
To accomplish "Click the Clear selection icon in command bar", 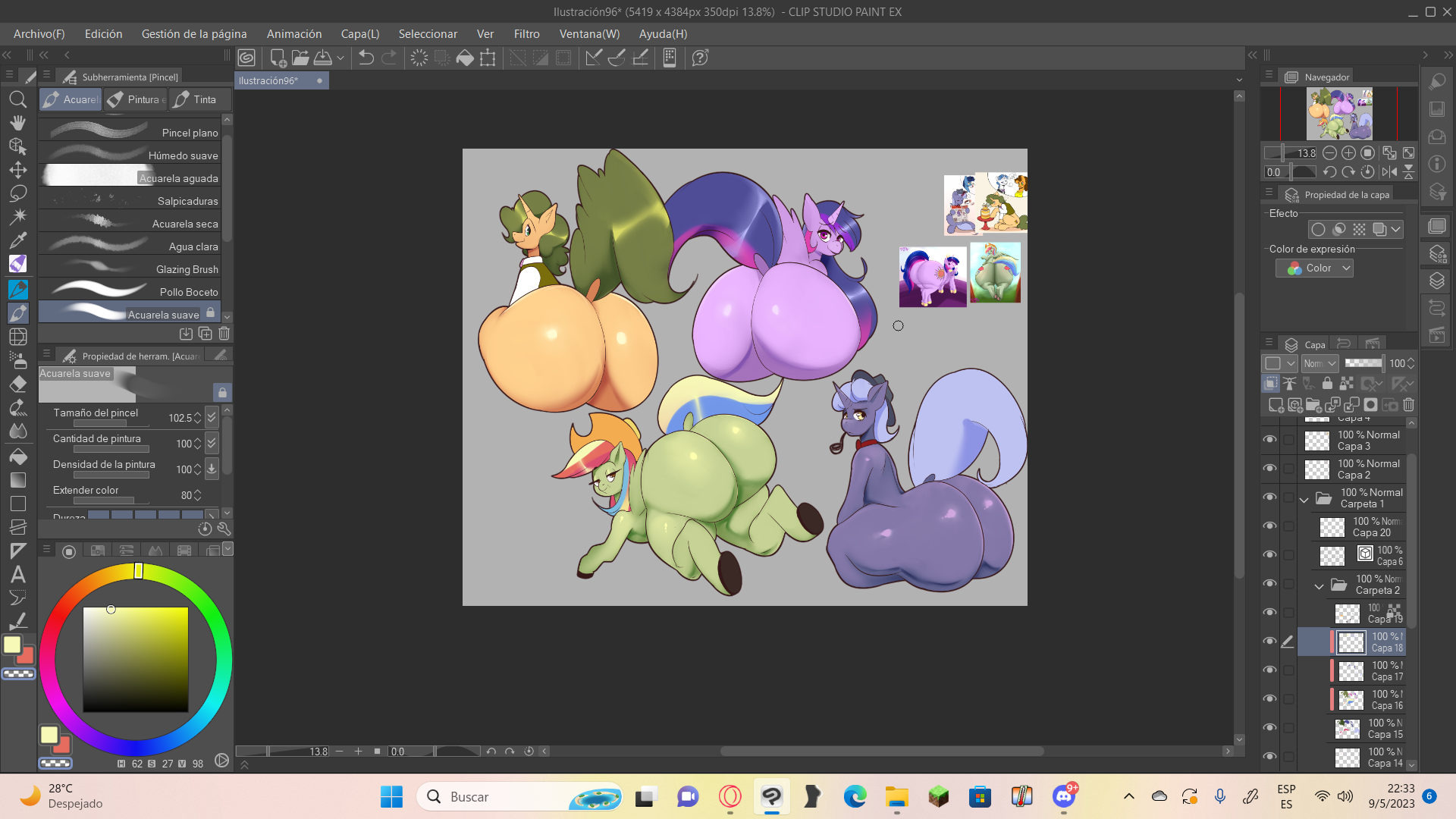I will pyautogui.click(x=419, y=58).
